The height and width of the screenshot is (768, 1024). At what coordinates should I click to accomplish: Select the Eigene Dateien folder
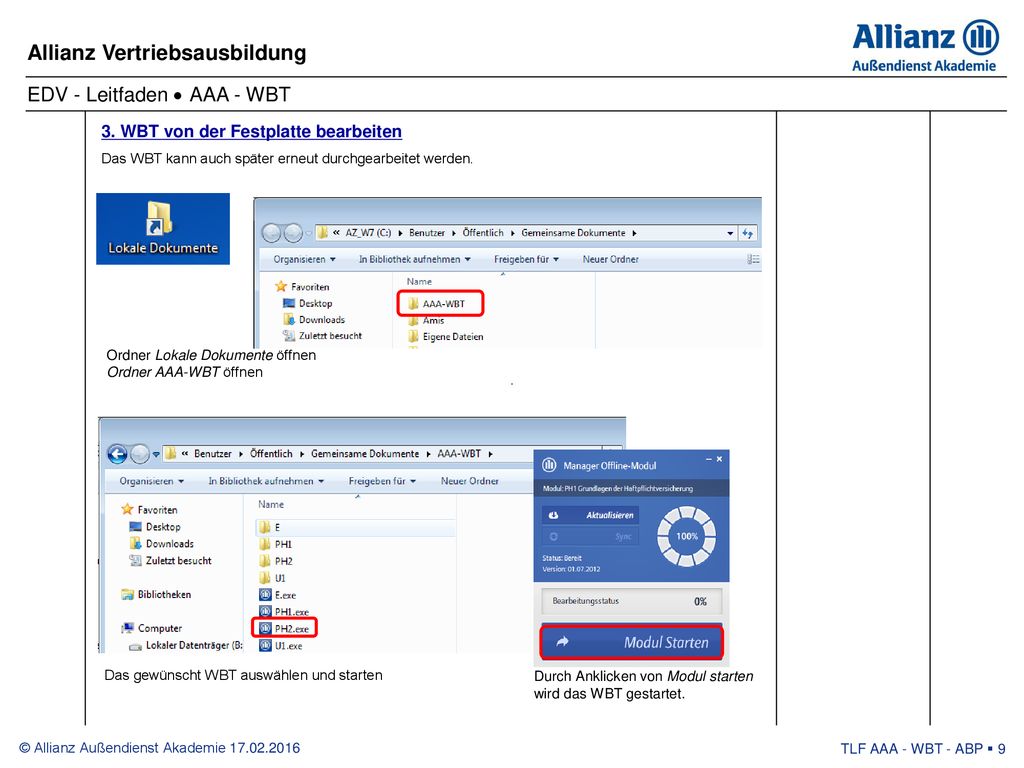[x=446, y=336]
